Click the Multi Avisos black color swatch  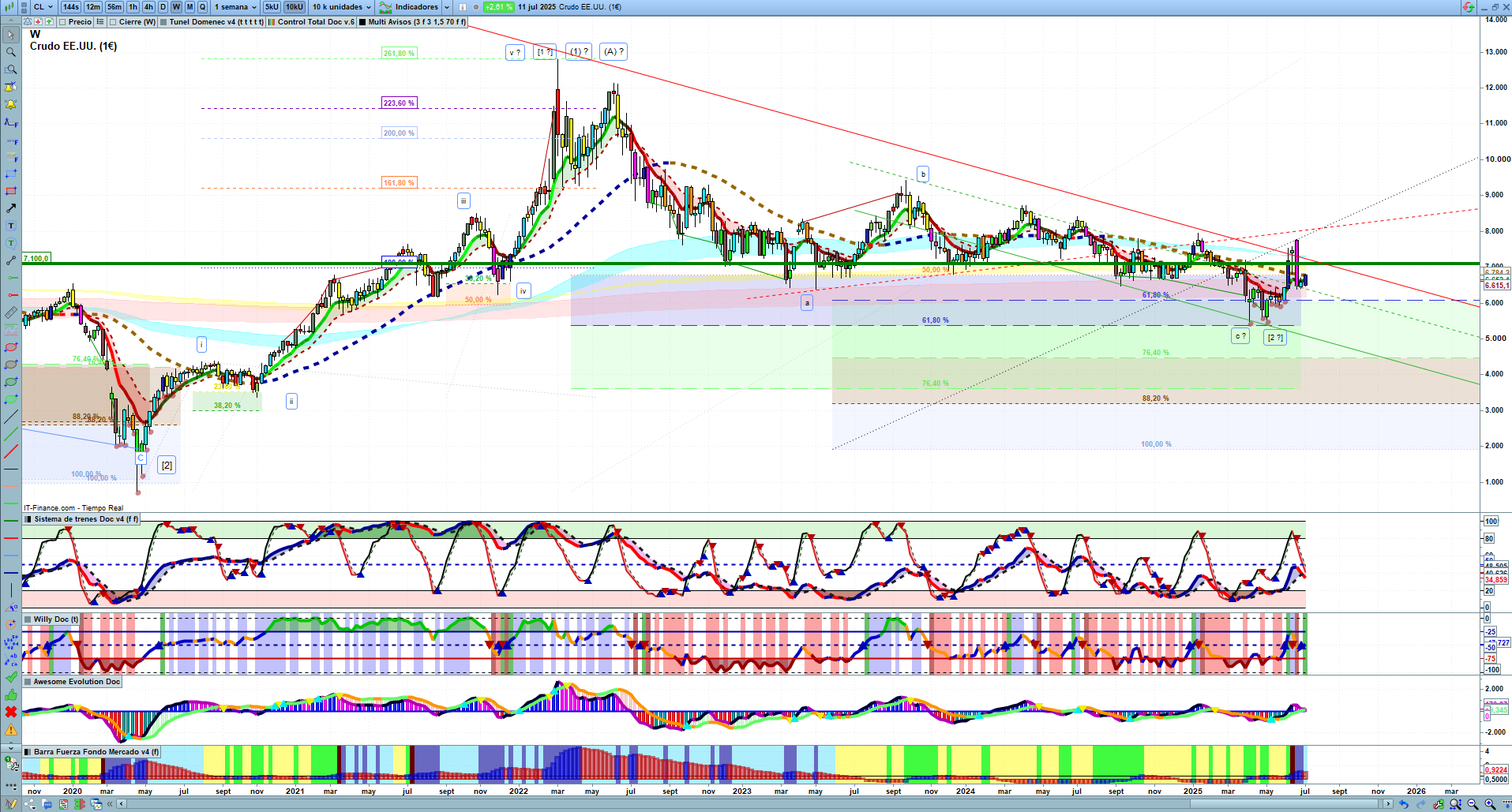point(362,22)
